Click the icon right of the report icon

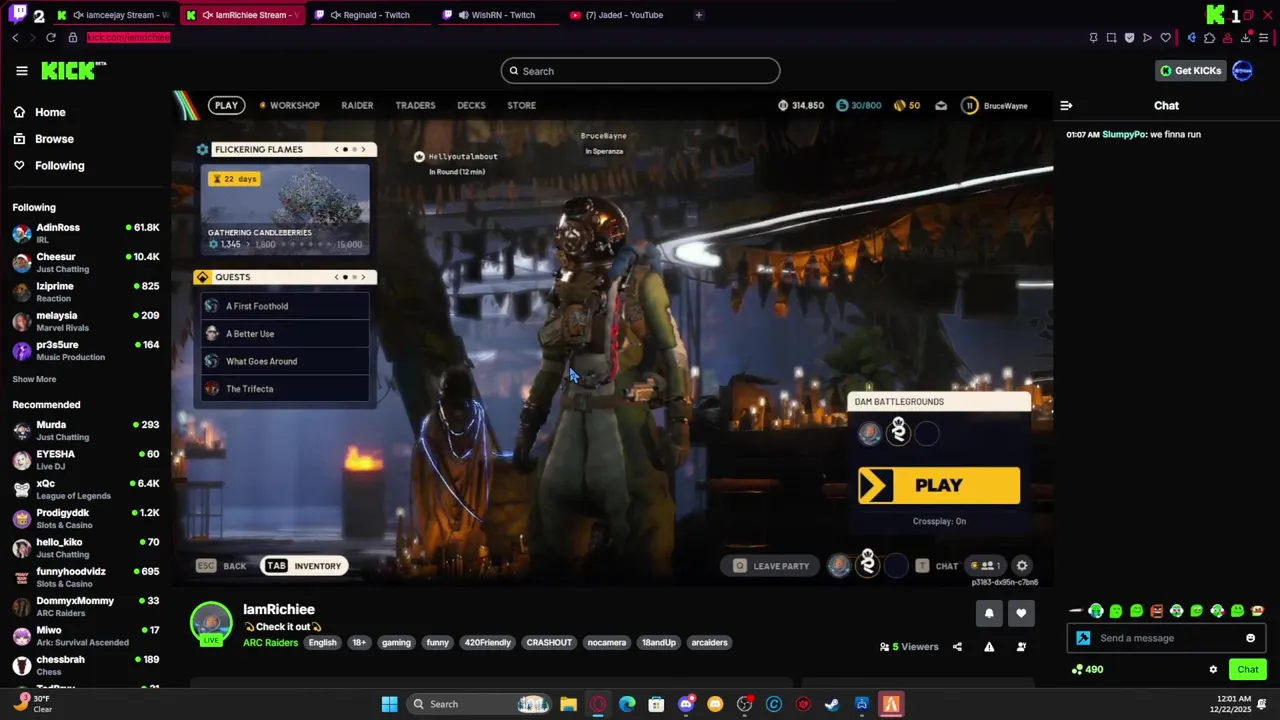pos(1021,647)
